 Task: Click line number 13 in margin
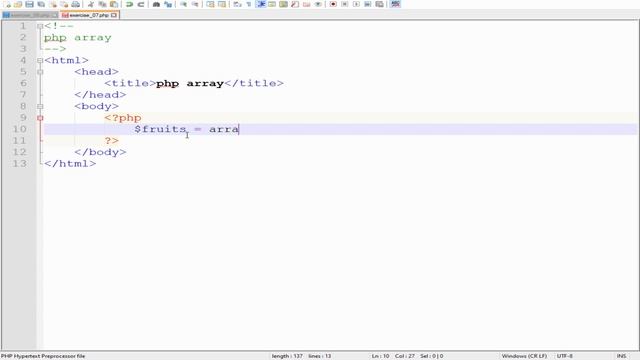(20, 164)
